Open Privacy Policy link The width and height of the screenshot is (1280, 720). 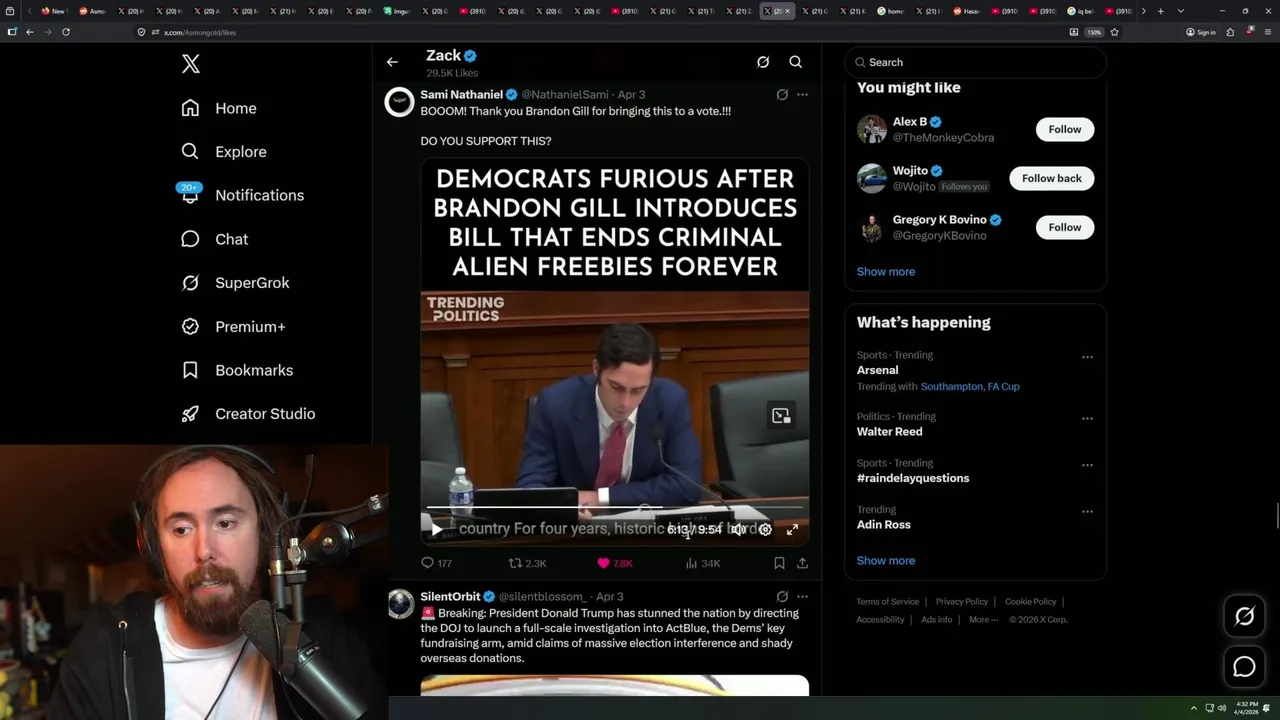coord(962,602)
